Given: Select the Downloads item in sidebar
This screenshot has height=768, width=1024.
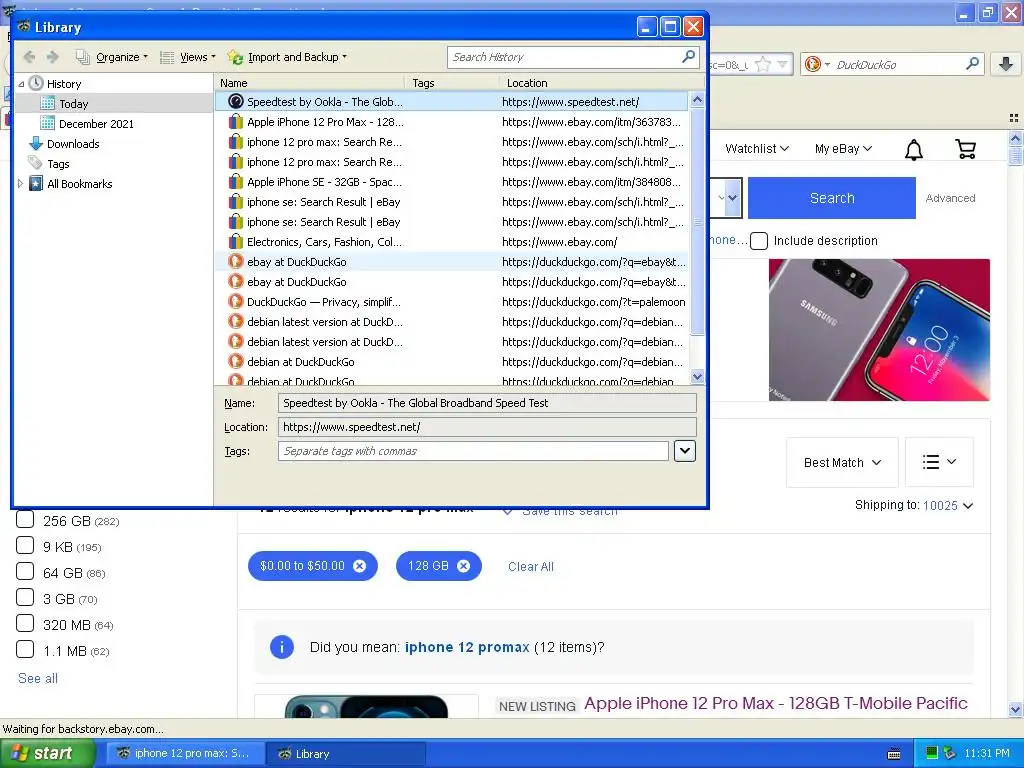Looking at the screenshot, I should pyautogui.click(x=72, y=144).
